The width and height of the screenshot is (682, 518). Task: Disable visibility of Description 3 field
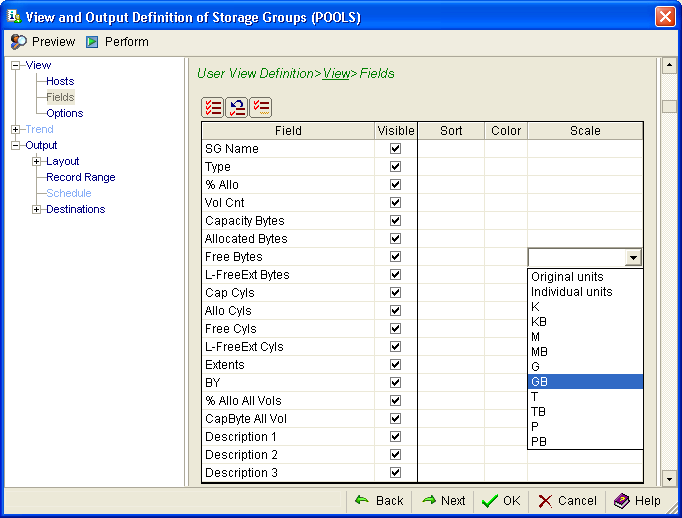click(x=395, y=473)
